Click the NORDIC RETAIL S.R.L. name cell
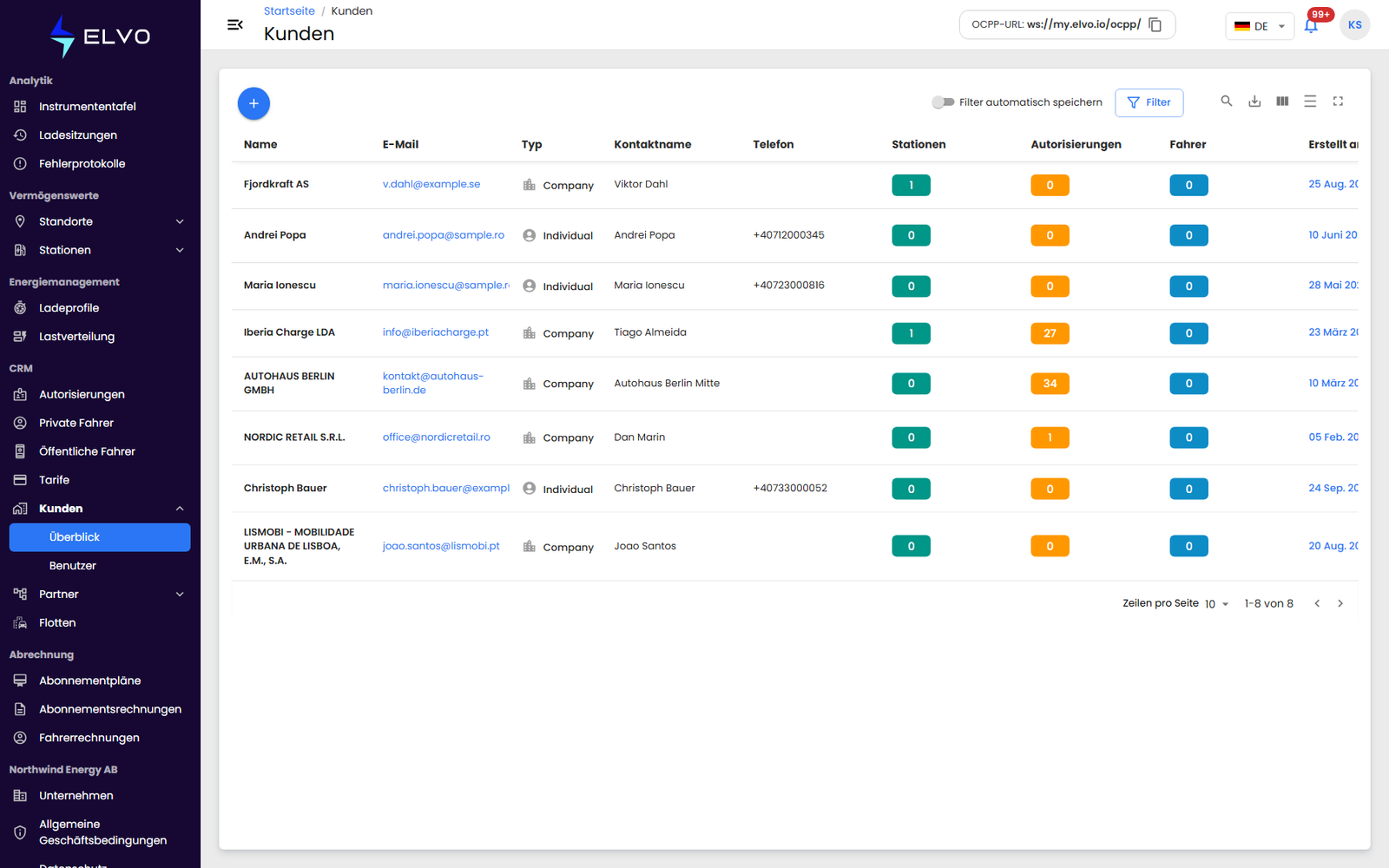 point(294,437)
